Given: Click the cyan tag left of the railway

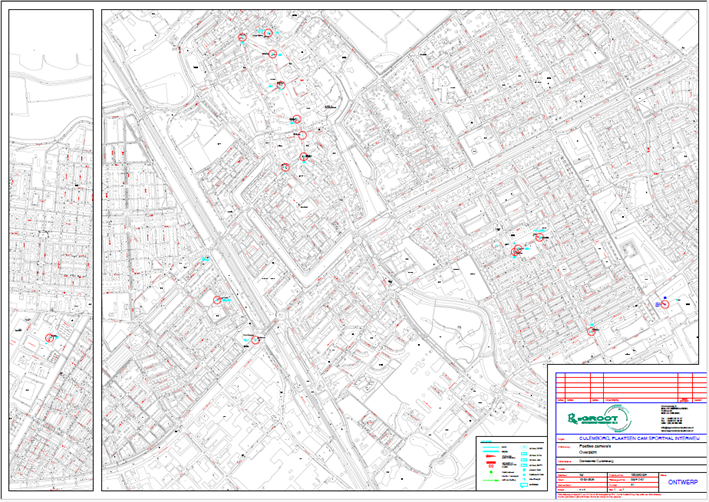Looking at the screenshot, I should 206,260.
